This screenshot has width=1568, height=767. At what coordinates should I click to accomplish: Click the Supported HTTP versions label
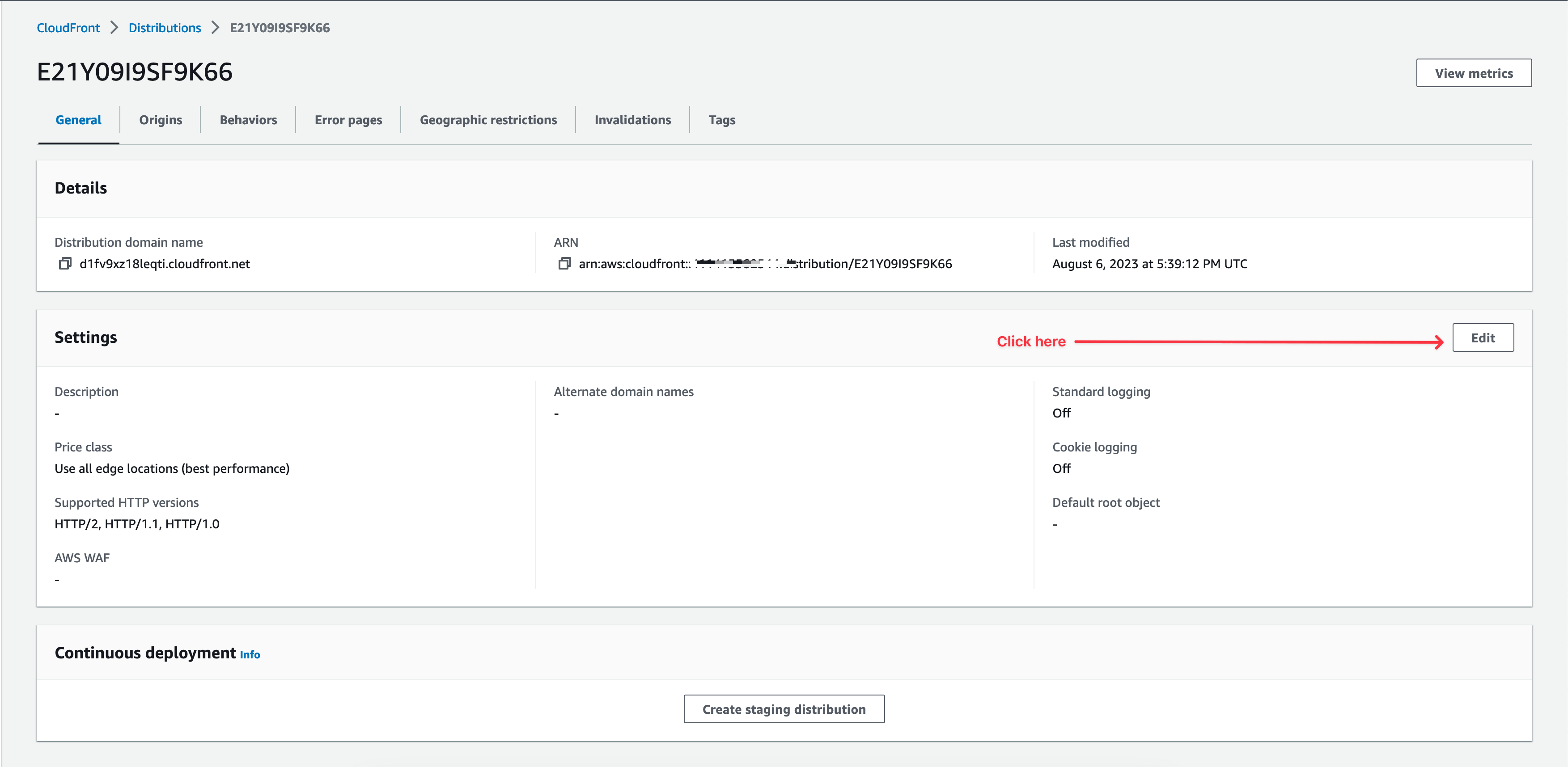point(127,502)
